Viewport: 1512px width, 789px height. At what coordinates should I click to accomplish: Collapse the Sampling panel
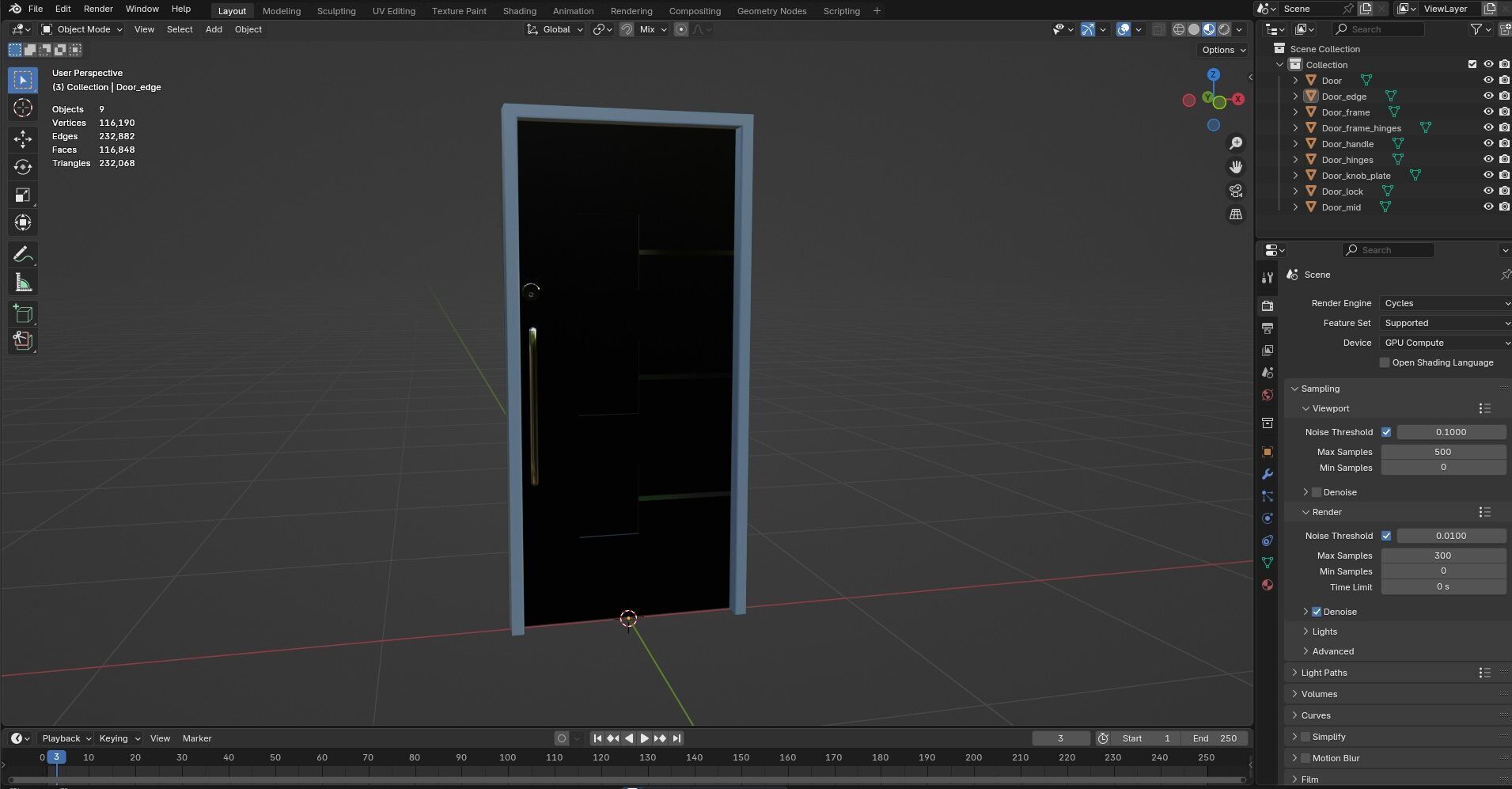[x=1320, y=389]
